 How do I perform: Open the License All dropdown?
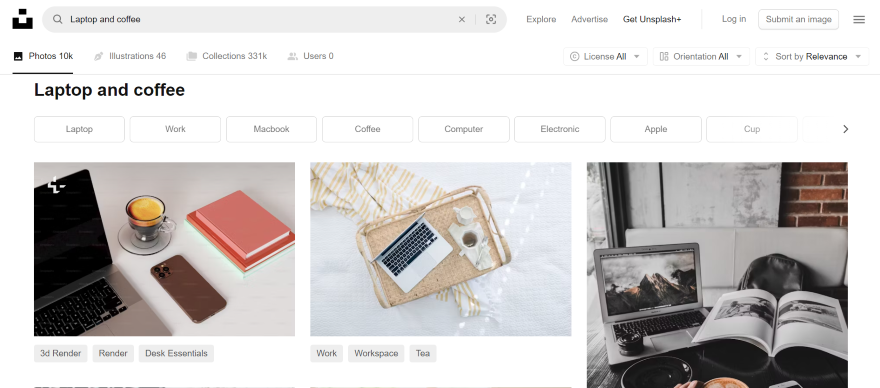pos(605,56)
